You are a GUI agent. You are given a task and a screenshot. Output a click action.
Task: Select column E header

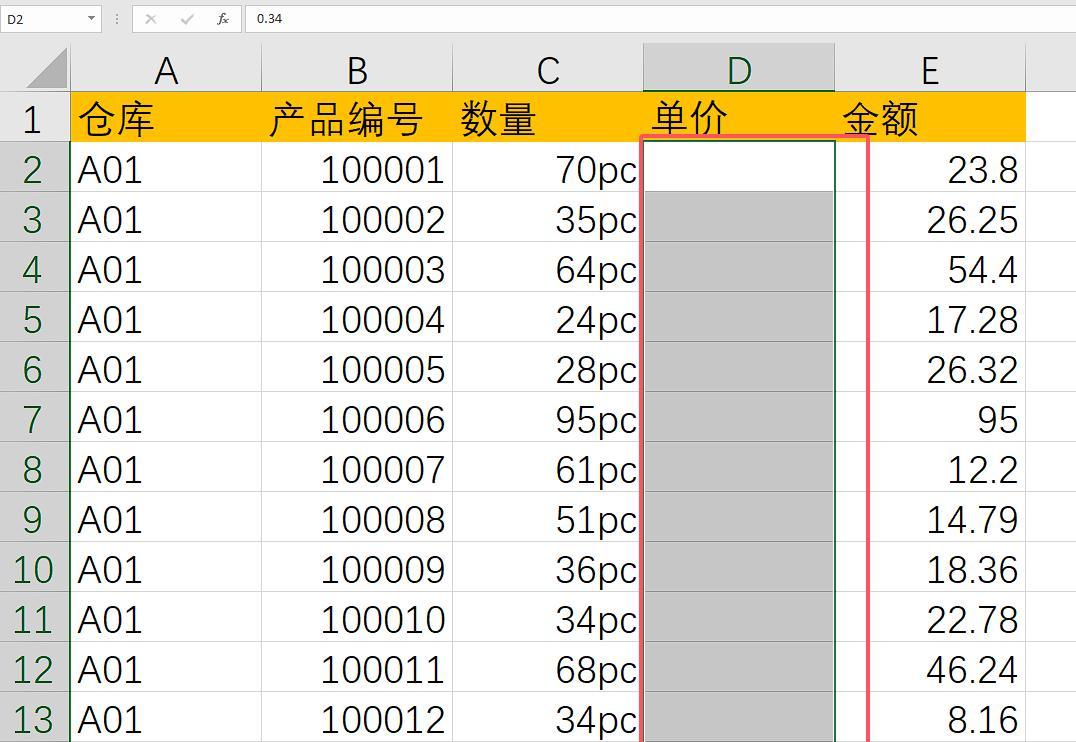[x=930, y=69]
